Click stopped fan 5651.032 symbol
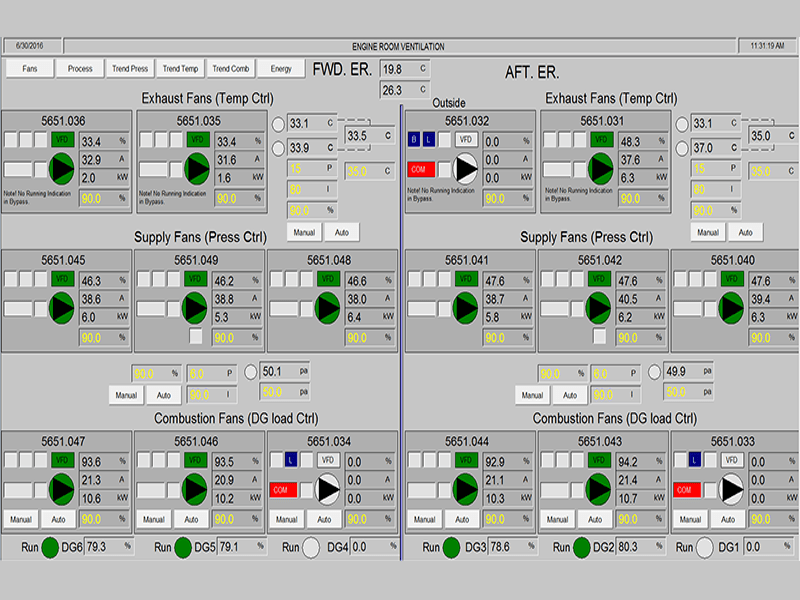 click(x=466, y=168)
